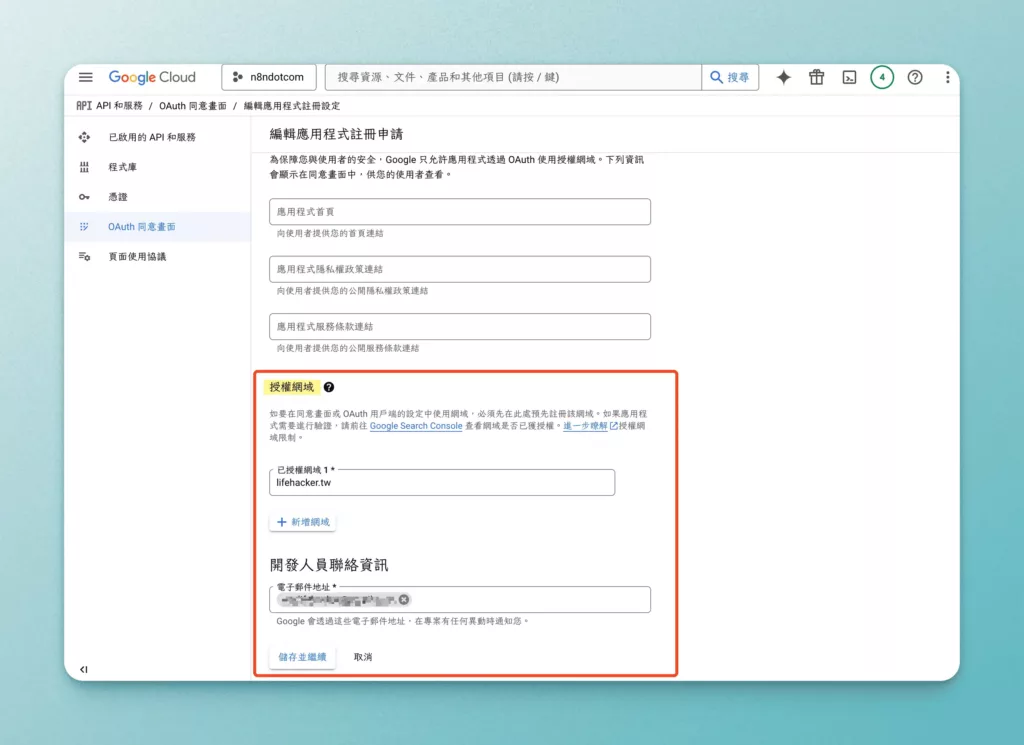
Task: Open the gift free trial icon
Action: 816,77
